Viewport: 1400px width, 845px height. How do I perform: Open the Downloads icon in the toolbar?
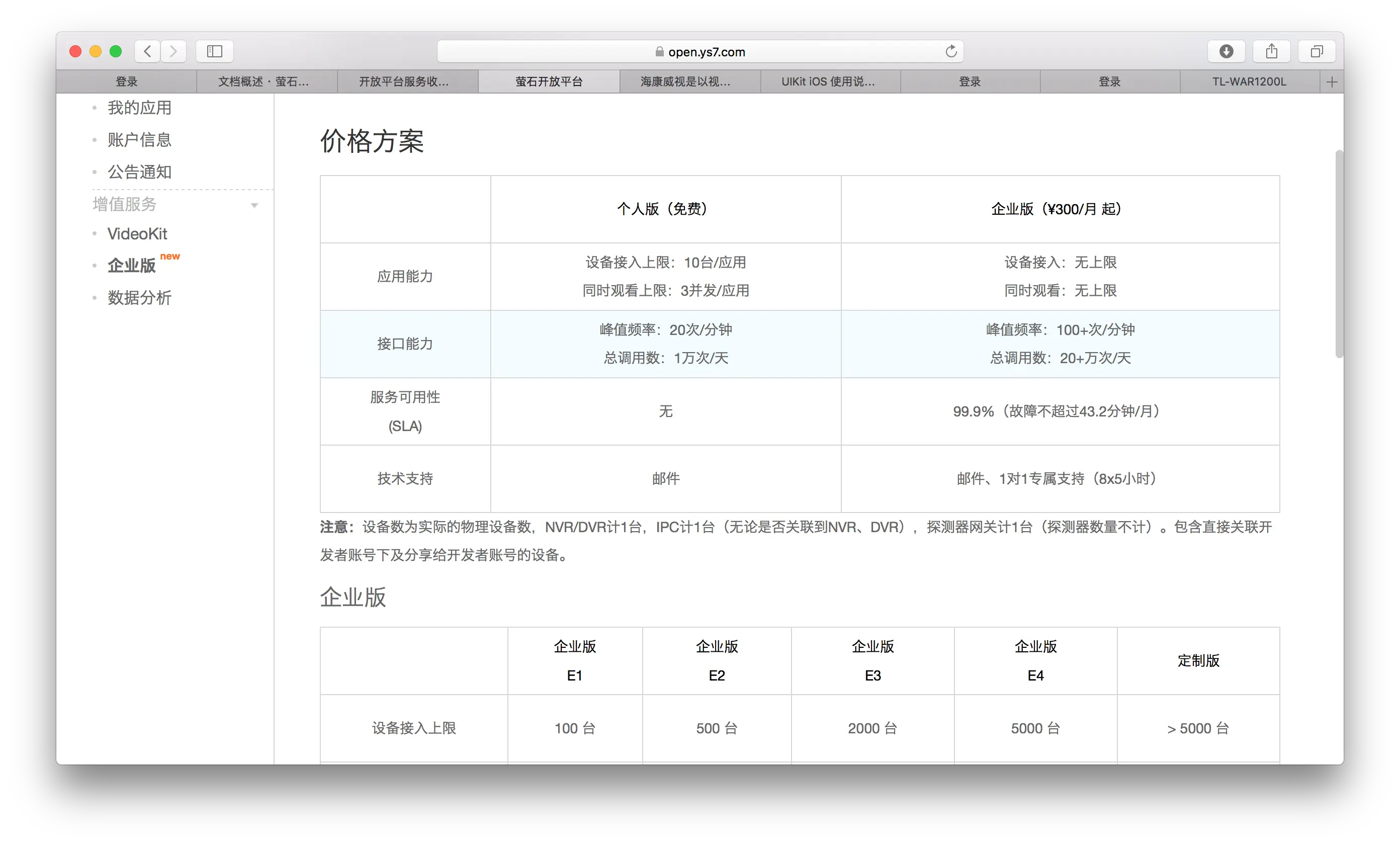coord(1226,52)
